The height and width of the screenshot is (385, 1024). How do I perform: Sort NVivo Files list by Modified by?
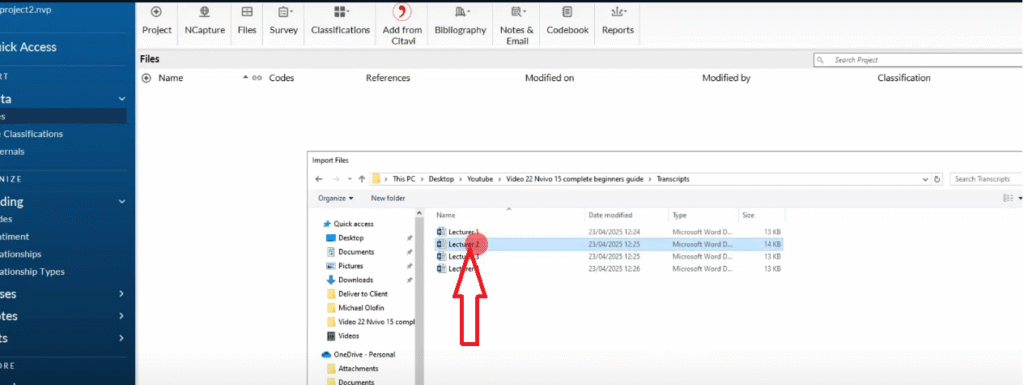(726, 78)
